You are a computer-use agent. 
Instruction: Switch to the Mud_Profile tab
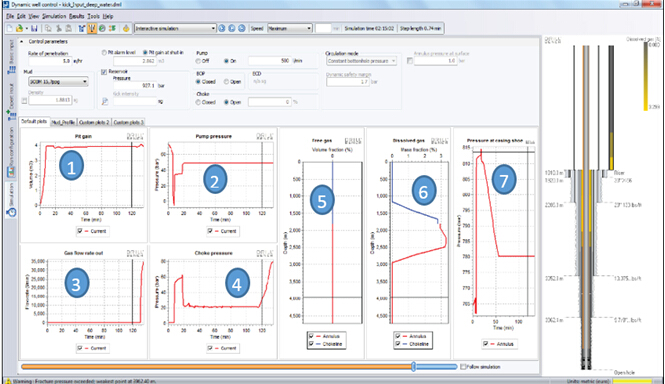(63, 122)
